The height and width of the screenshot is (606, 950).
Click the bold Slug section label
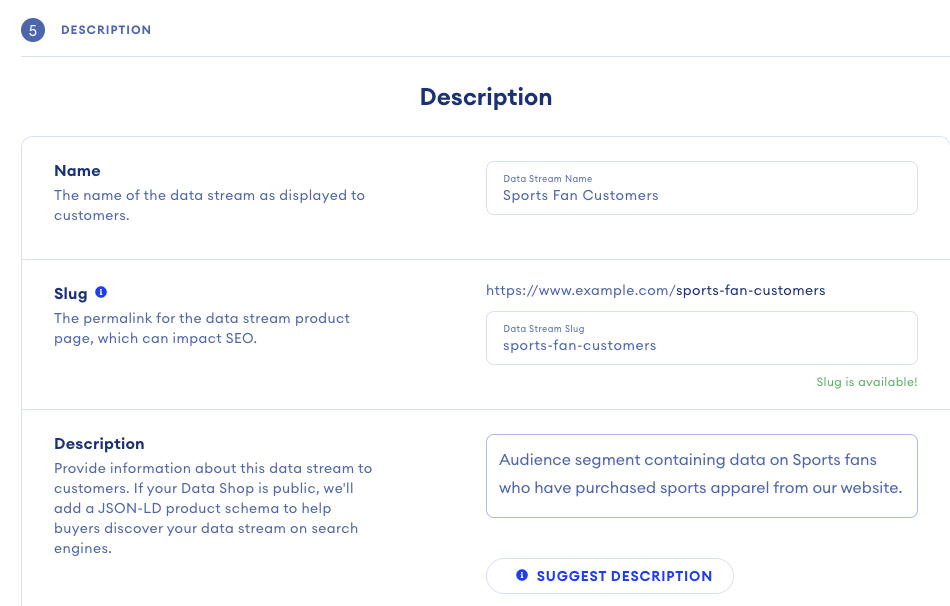pos(70,294)
